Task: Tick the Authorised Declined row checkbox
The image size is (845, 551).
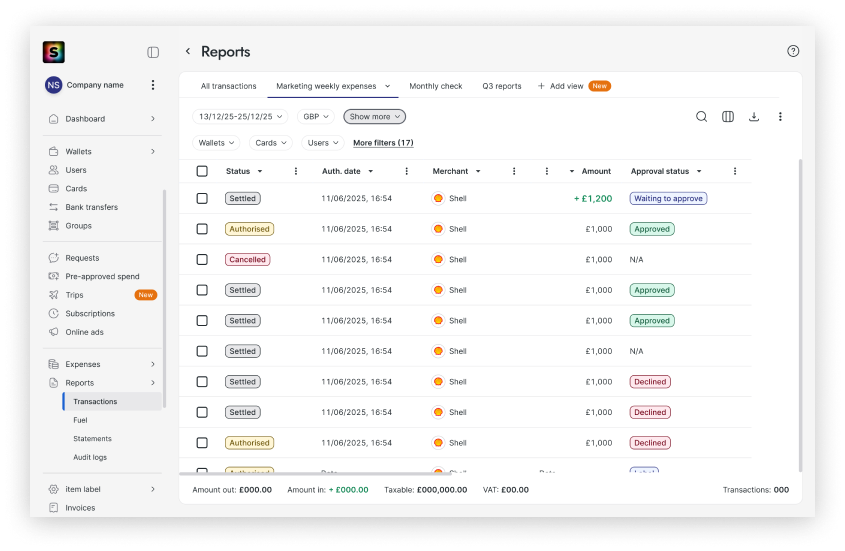Action: [202, 443]
